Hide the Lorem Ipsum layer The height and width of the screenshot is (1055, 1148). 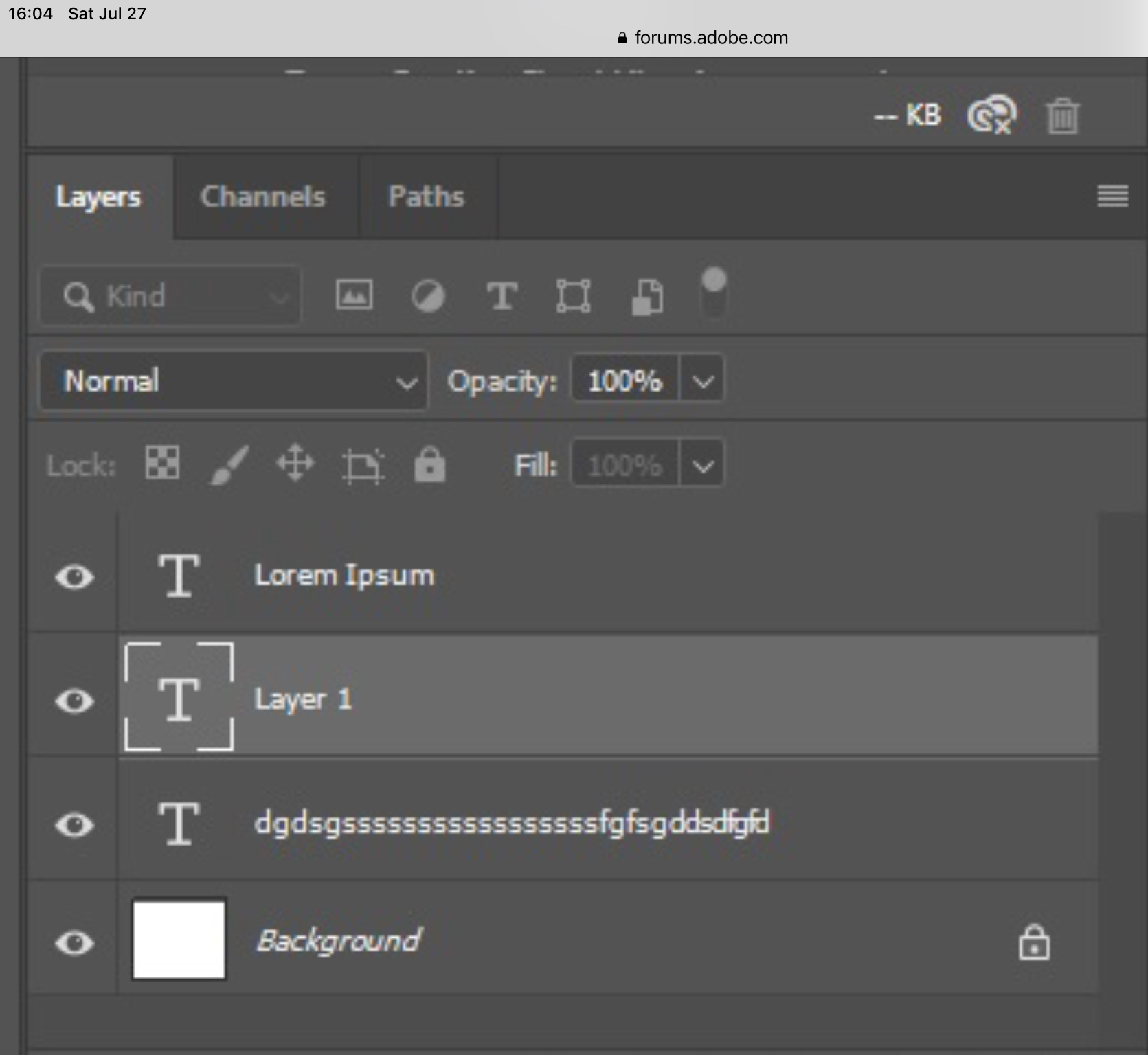pyautogui.click(x=74, y=577)
